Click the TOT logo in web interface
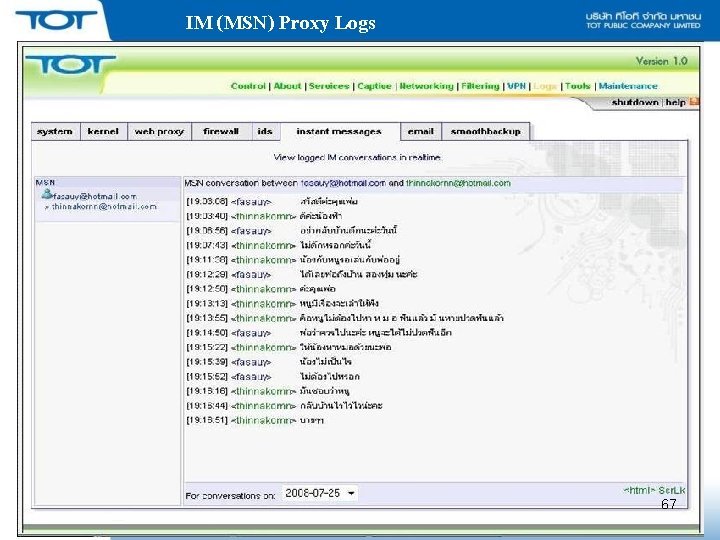This screenshot has width=720, height=540. click(70, 65)
